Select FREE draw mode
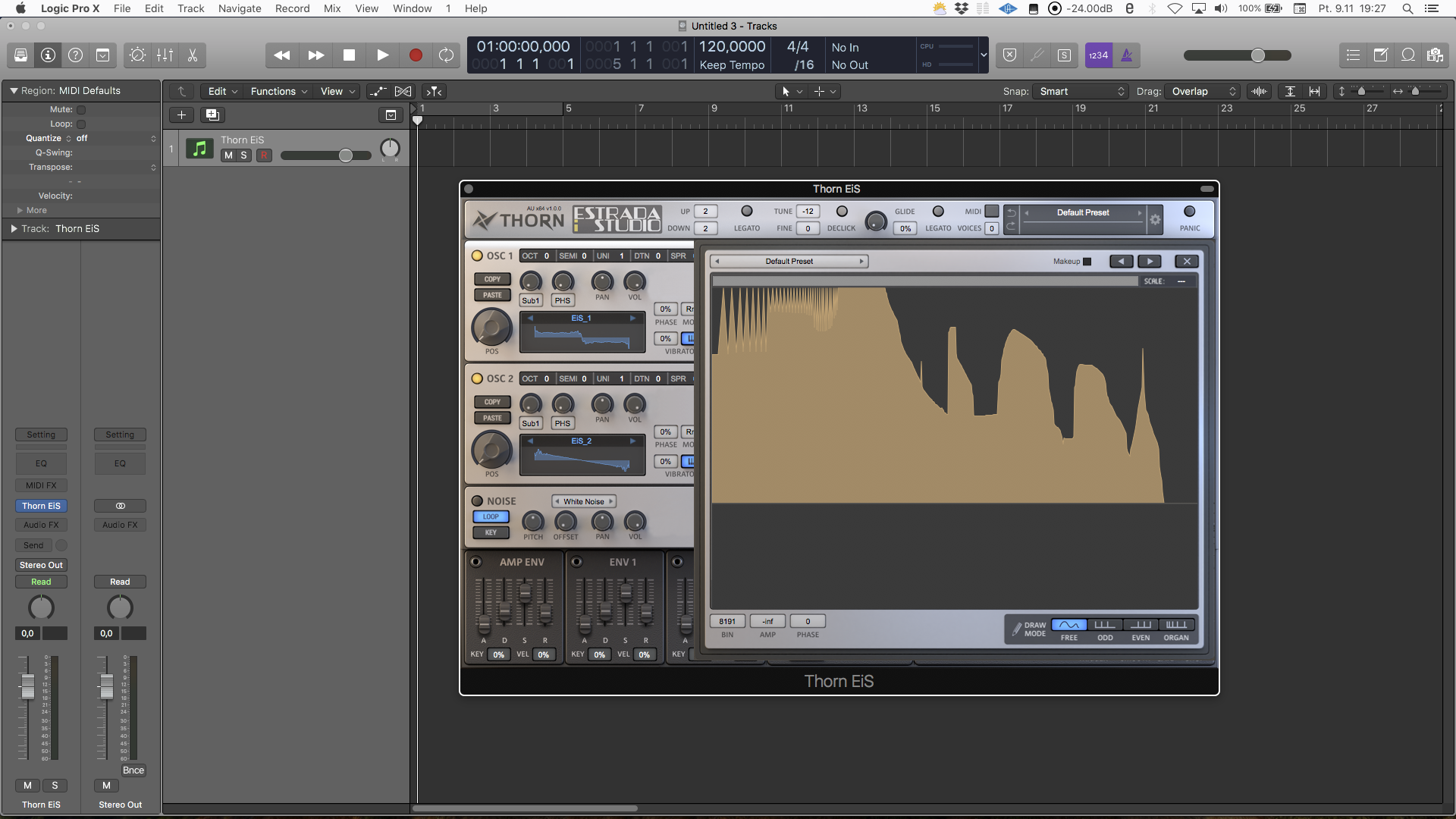The image size is (1456, 819). point(1069,625)
